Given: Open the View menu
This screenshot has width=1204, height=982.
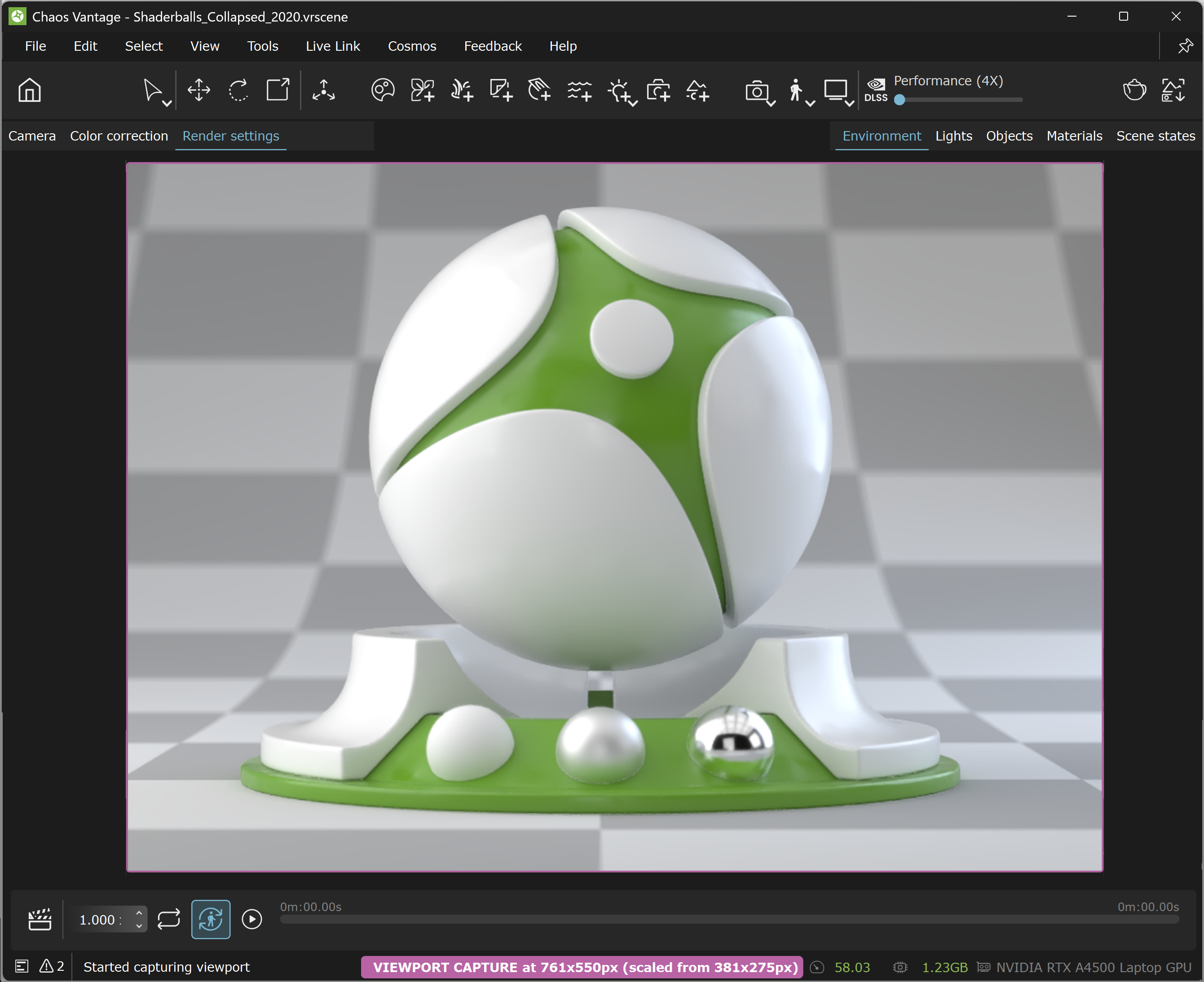Looking at the screenshot, I should [205, 46].
